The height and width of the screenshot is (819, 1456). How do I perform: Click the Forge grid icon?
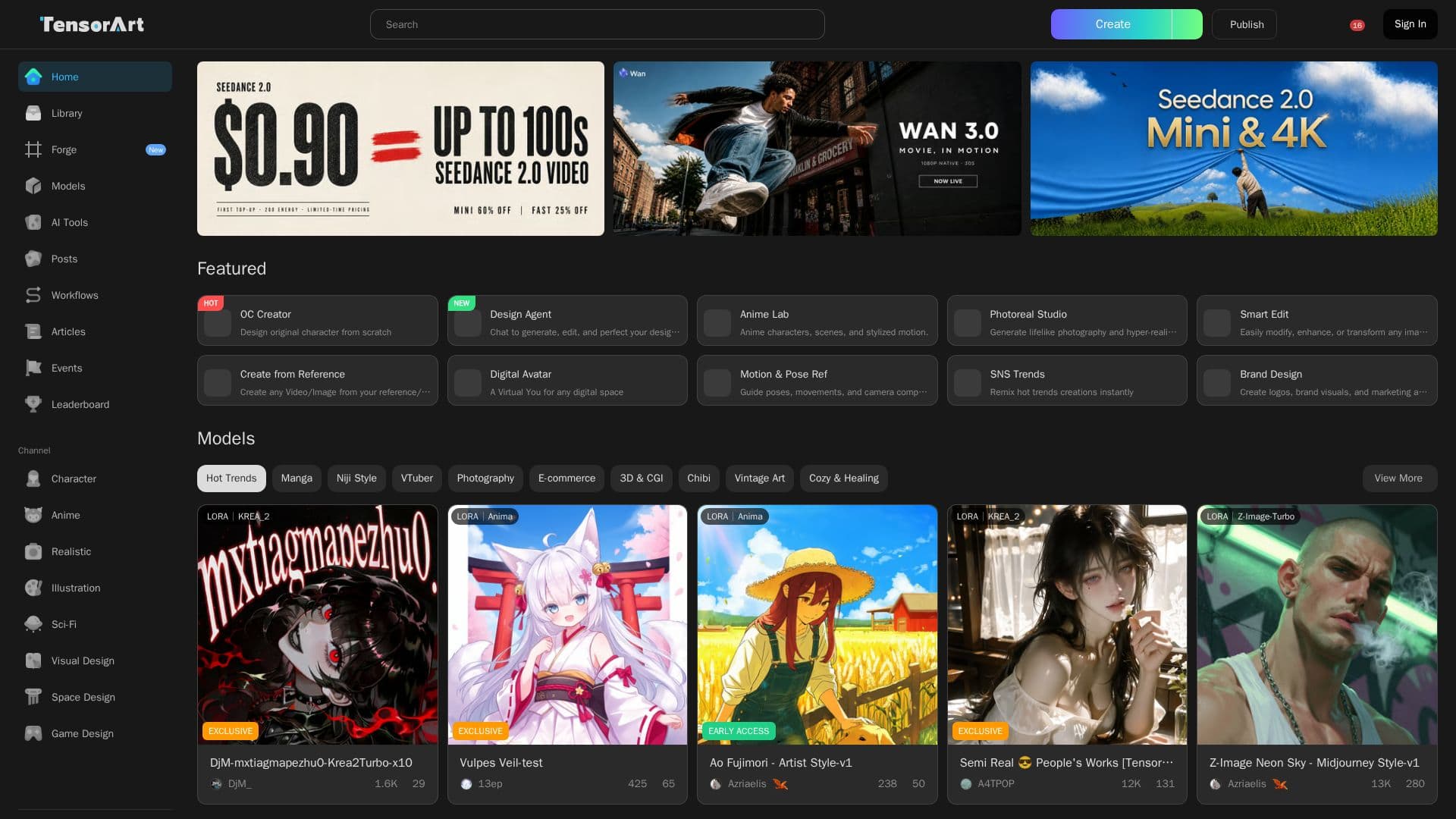33,149
